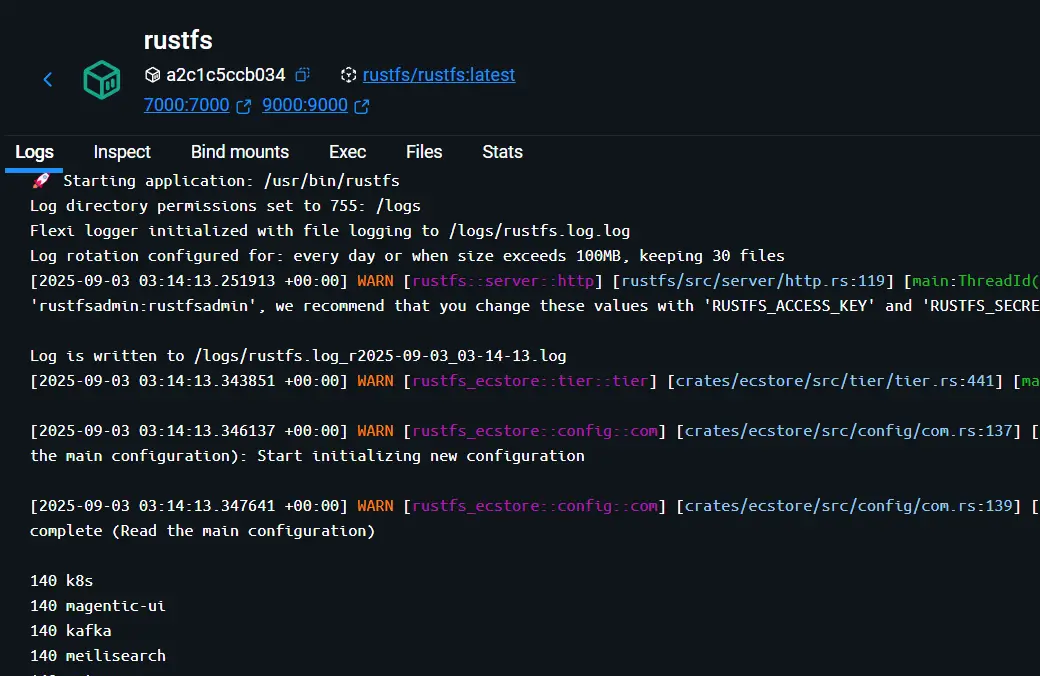This screenshot has height=676, width=1040.
Task: View the Stats tab
Action: pos(502,152)
